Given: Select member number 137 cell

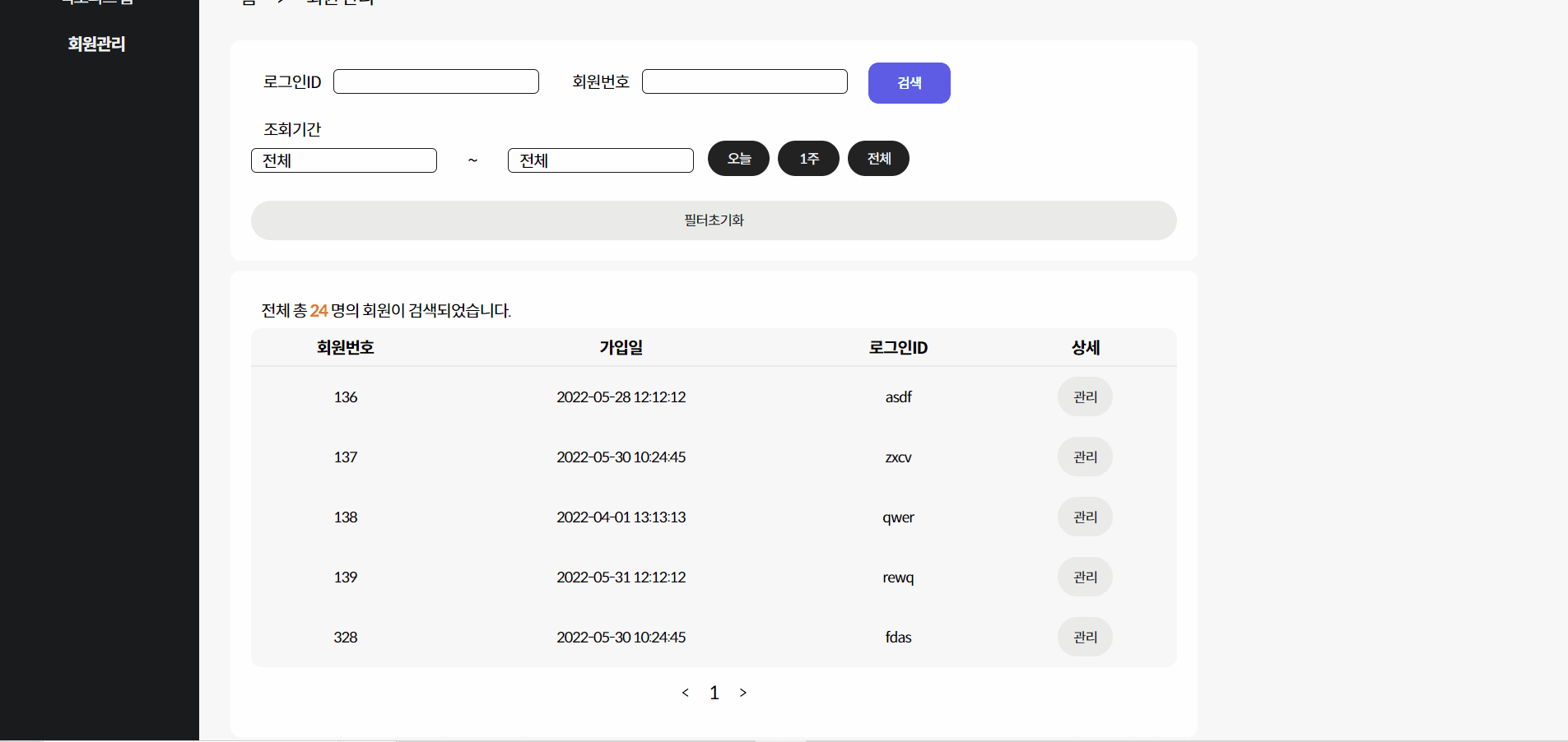Looking at the screenshot, I should pyautogui.click(x=346, y=457).
